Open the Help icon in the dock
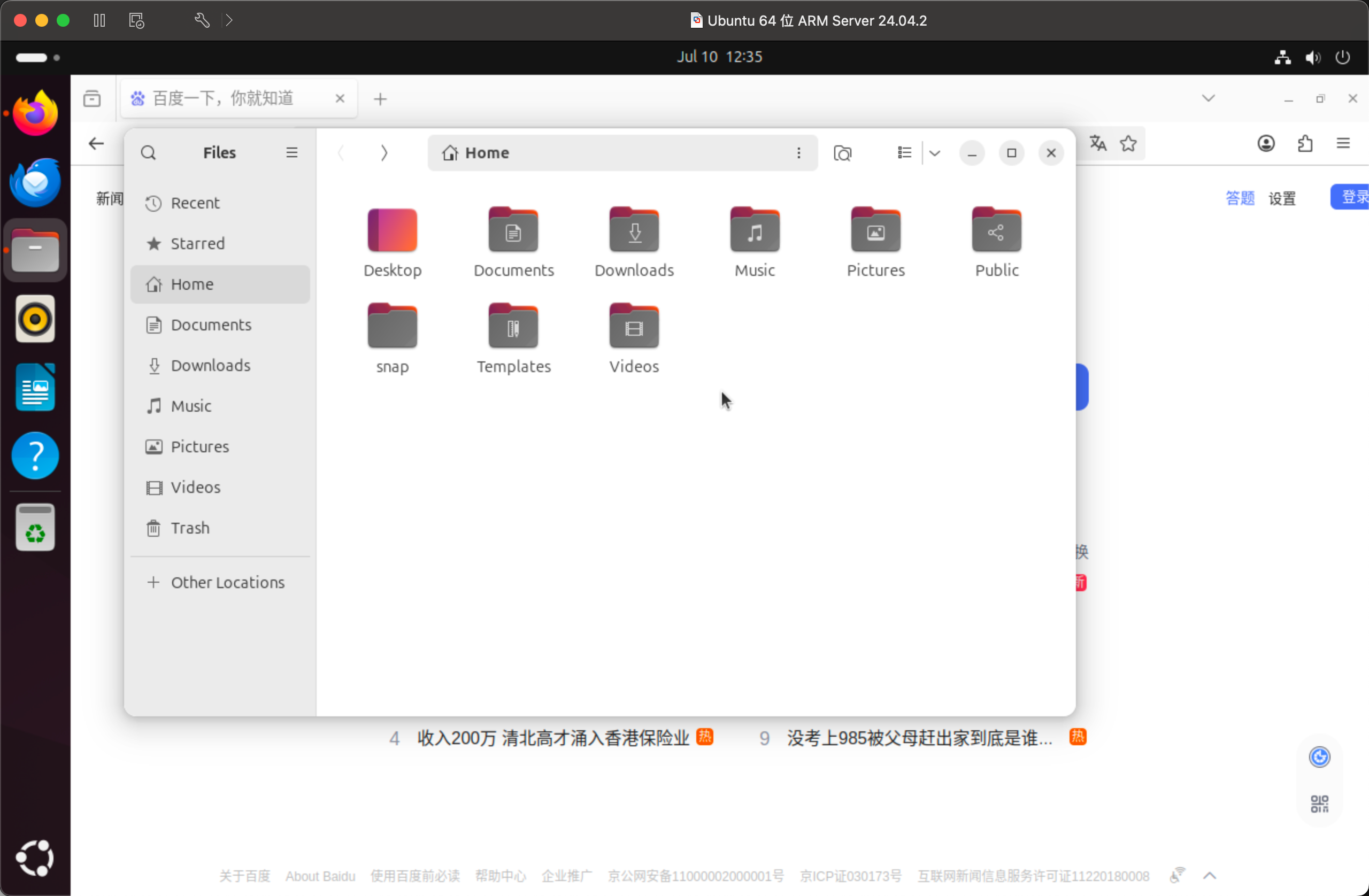 click(x=35, y=455)
